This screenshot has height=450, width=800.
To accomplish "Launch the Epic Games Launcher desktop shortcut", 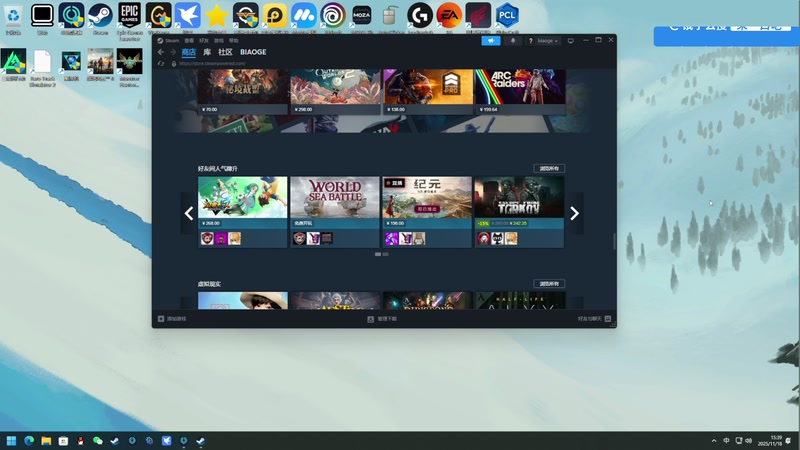I will [x=130, y=21].
